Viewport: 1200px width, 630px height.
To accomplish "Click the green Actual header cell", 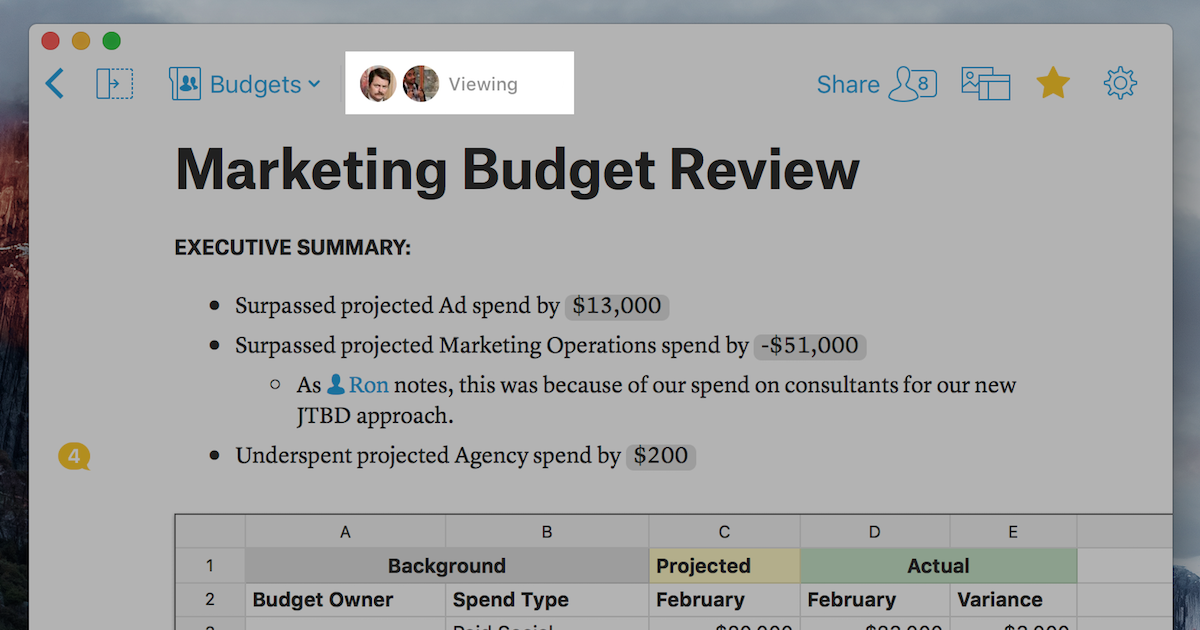I will (x=937, y=566).
